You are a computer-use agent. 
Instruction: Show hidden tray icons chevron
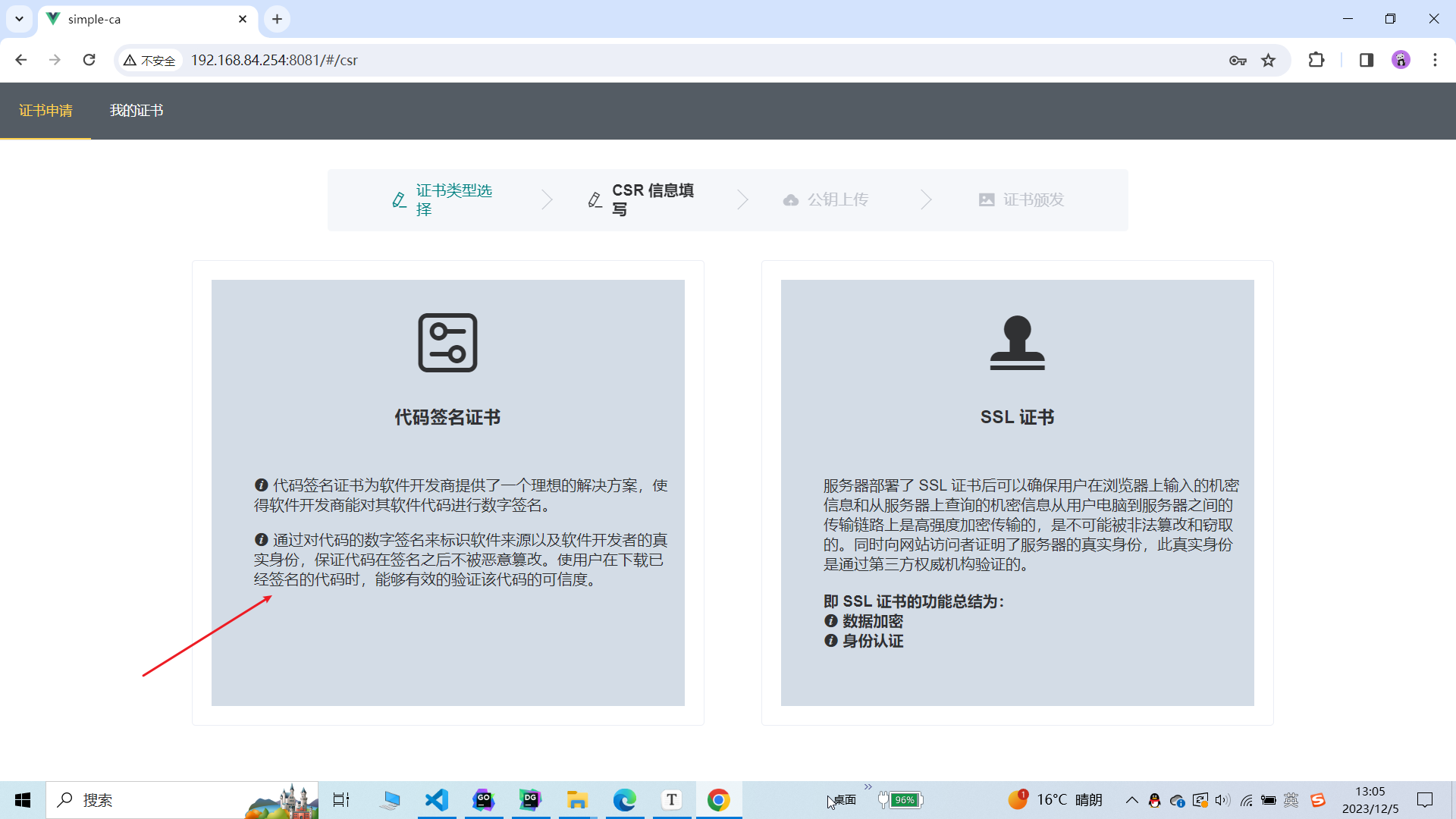coord(1131,800)
